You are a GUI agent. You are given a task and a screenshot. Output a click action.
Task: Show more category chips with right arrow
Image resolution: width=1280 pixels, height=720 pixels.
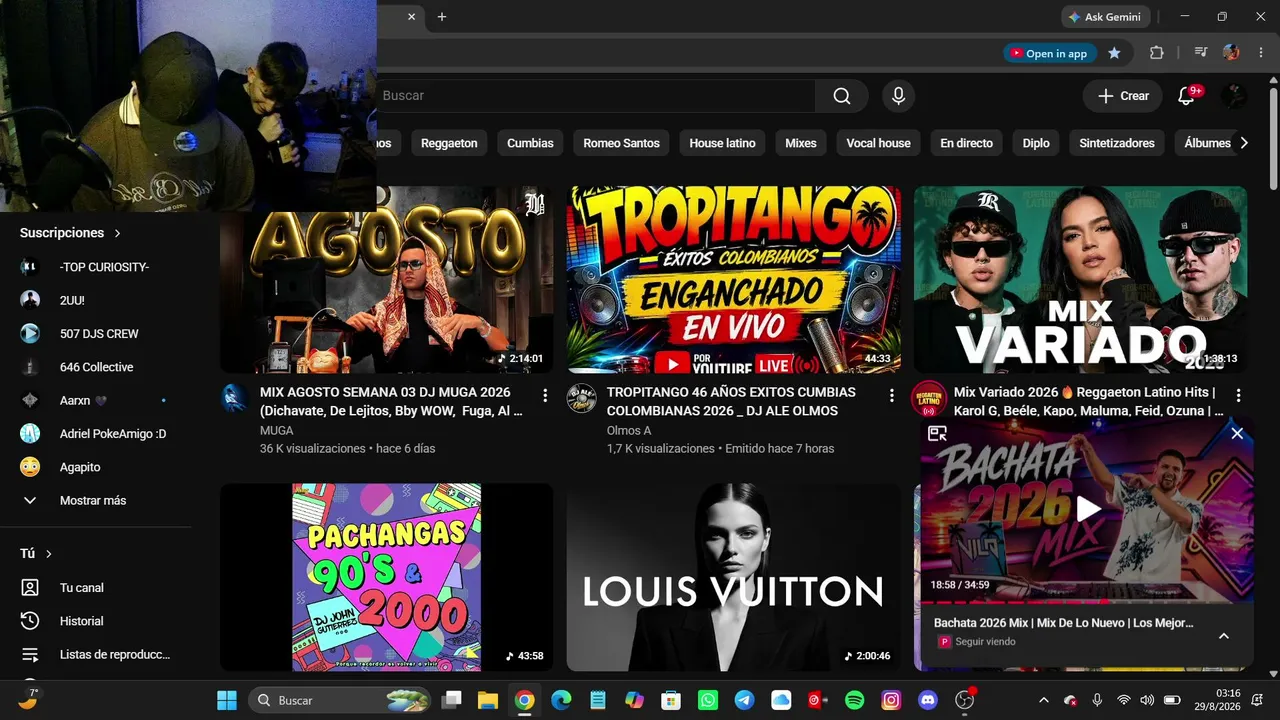(1244, 143)
